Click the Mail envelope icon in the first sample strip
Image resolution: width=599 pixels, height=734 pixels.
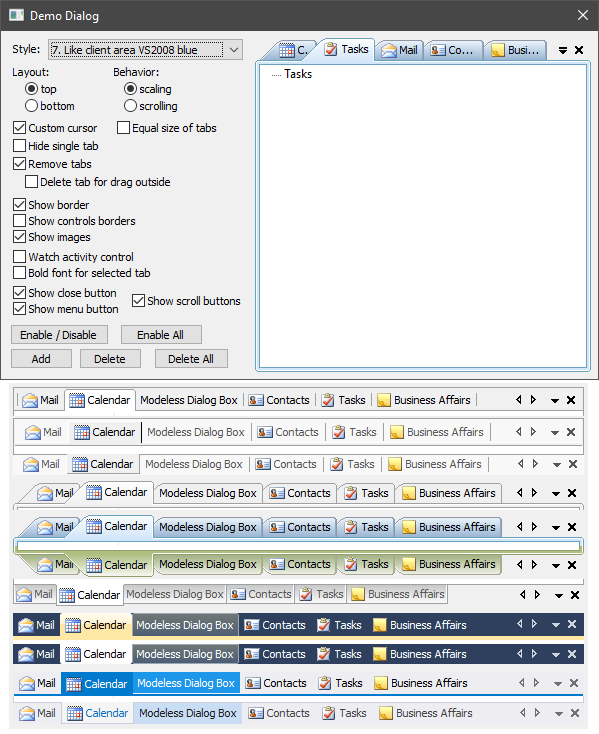pyautogui.click(x=30, y=401)
